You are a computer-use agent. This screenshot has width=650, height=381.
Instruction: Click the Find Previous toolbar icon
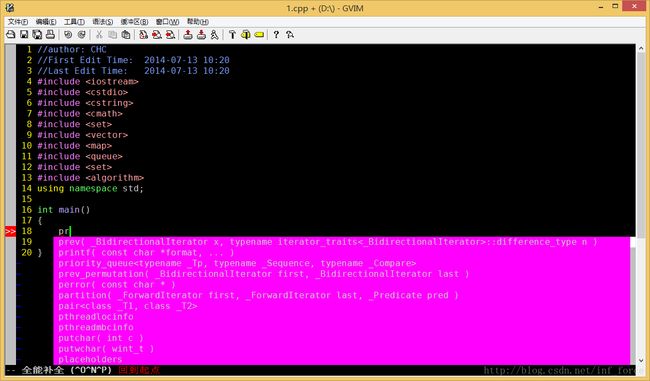pyautogui.click(x=170, y=34)
